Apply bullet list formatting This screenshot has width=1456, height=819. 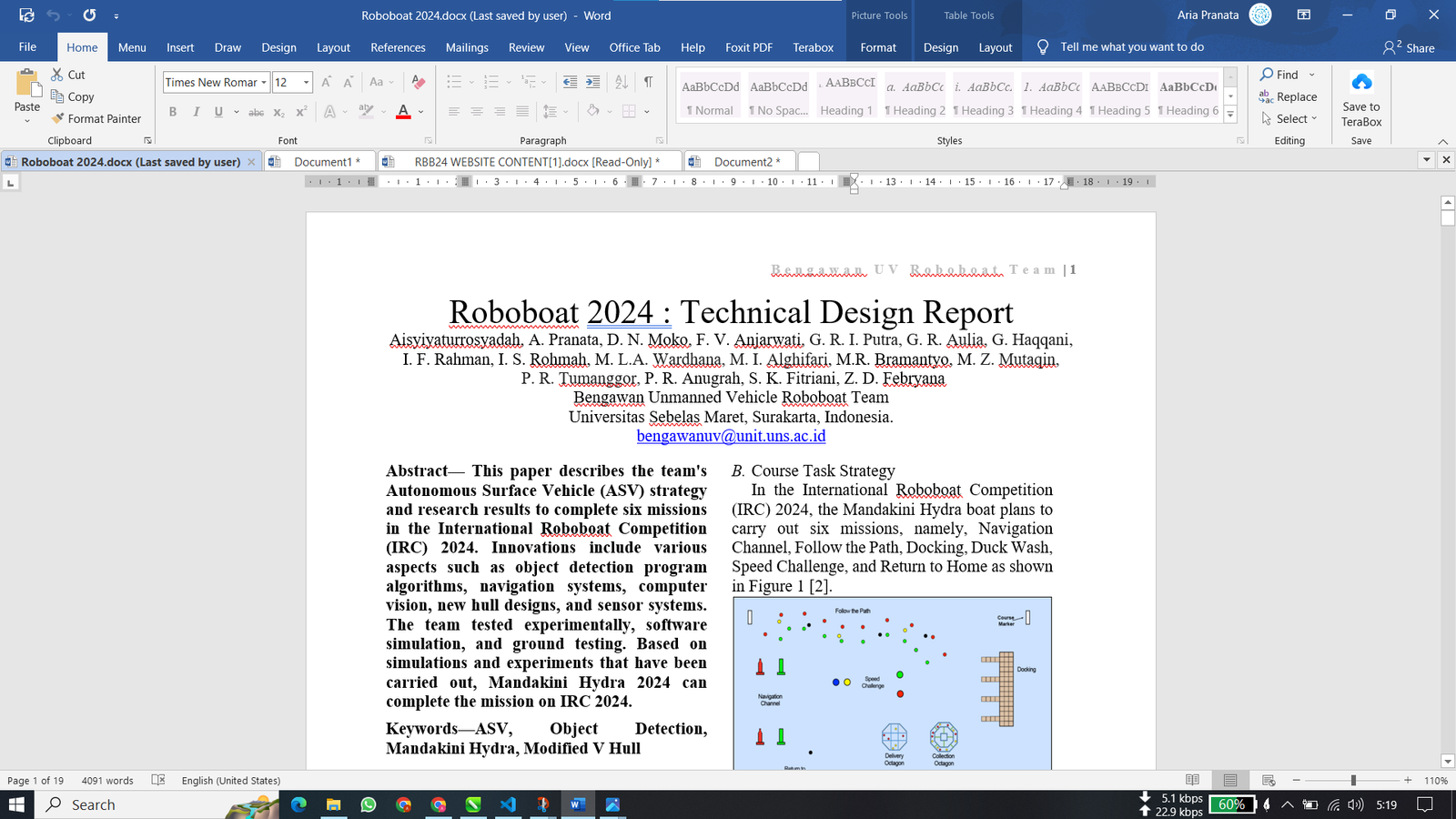[455, 82]
